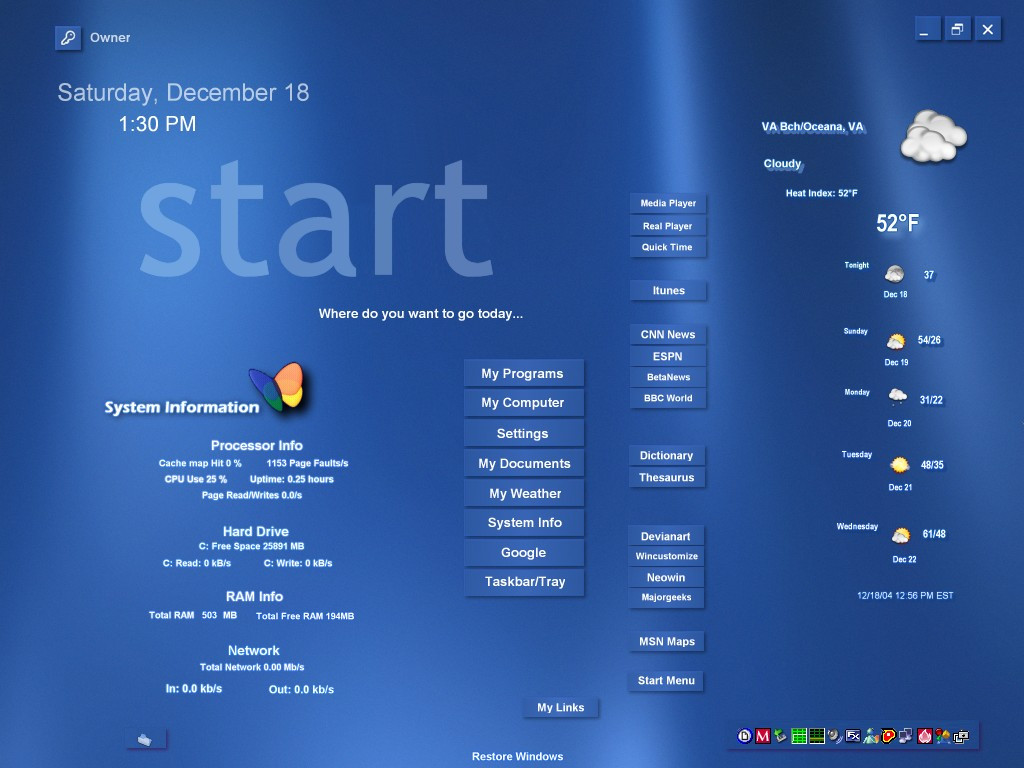Open My Computer
Screen dimensions: 1024x768
[x=524, y=403]
